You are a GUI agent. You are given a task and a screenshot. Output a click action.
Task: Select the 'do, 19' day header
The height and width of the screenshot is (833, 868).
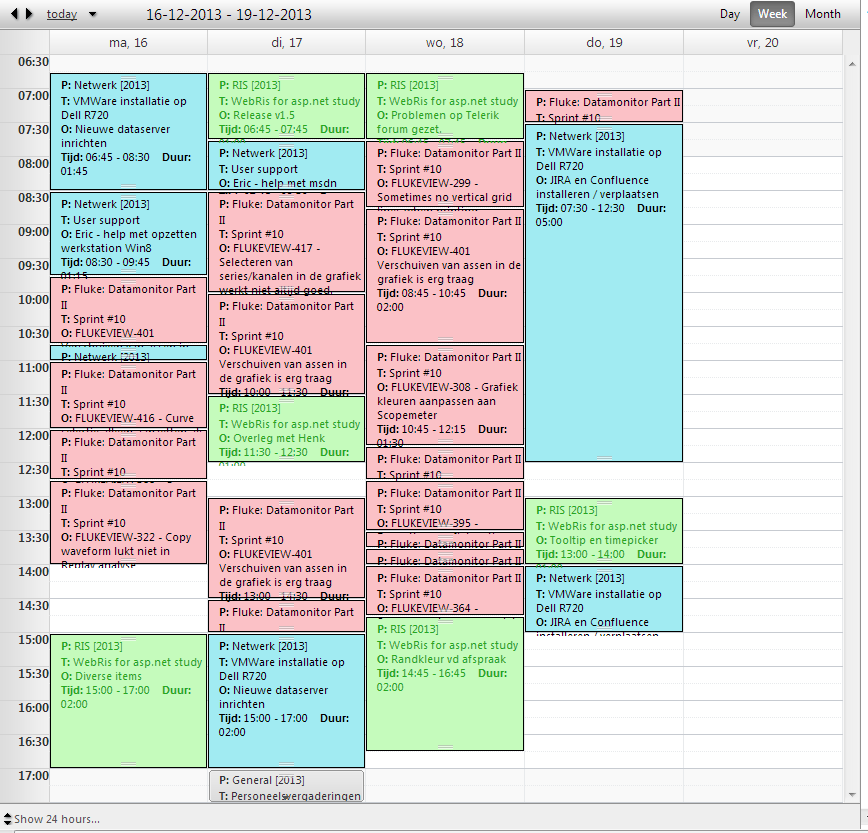pos(604,43)
